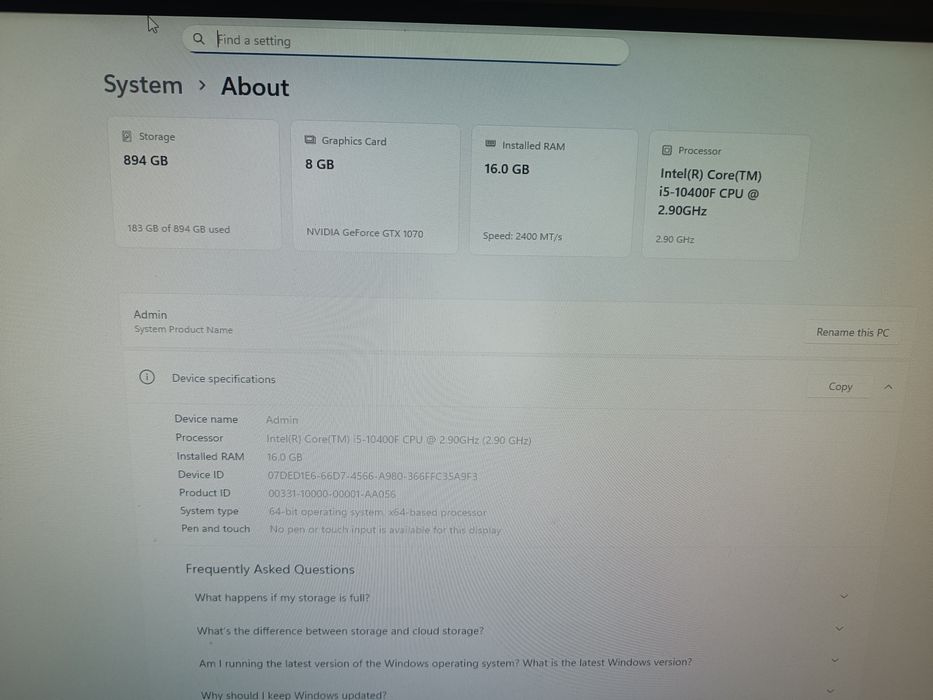Open the Installed RAM 16.0 GB card
Screen dimensions: 933x700
pos(552,192)
